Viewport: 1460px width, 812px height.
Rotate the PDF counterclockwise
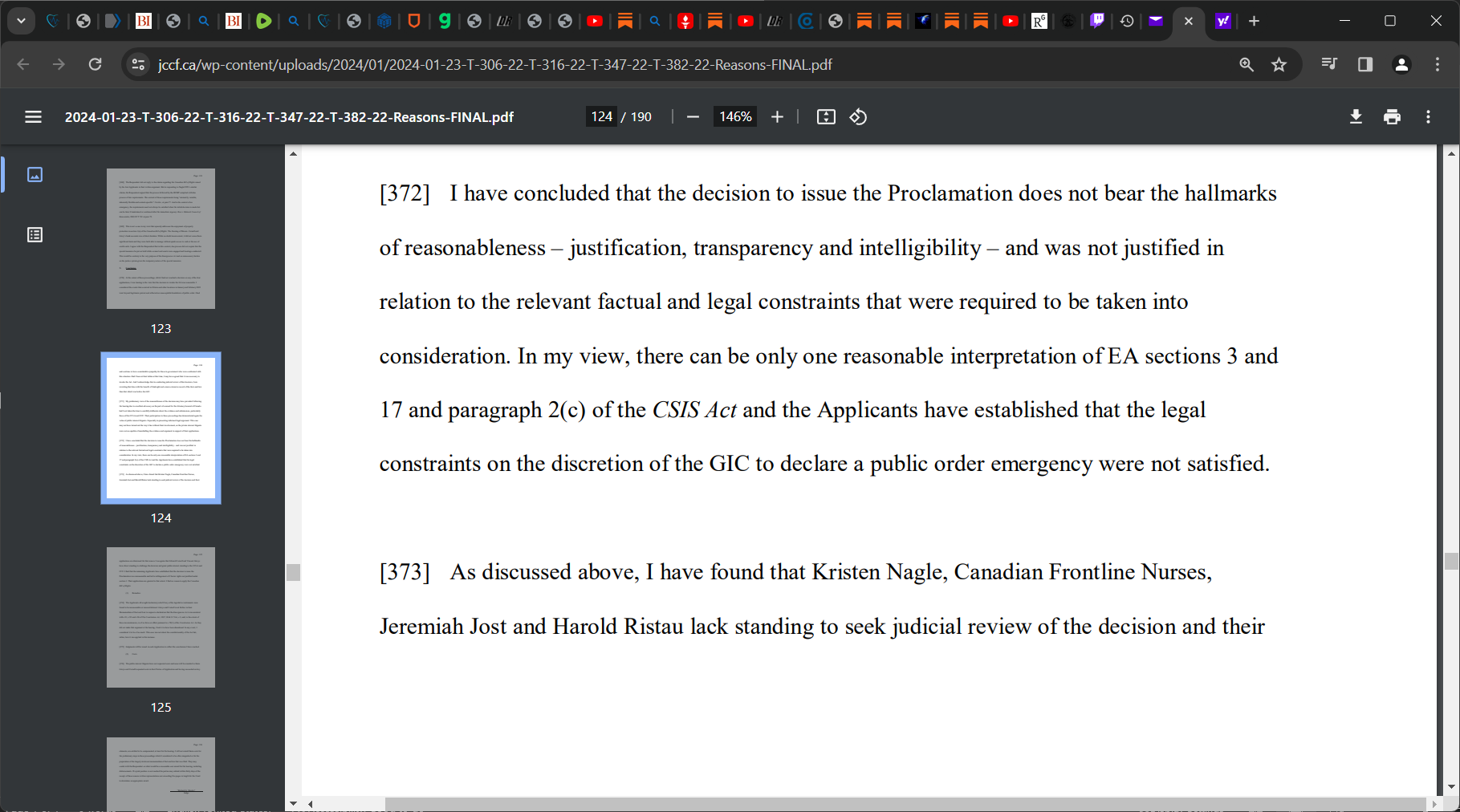[x=858, y=117]
